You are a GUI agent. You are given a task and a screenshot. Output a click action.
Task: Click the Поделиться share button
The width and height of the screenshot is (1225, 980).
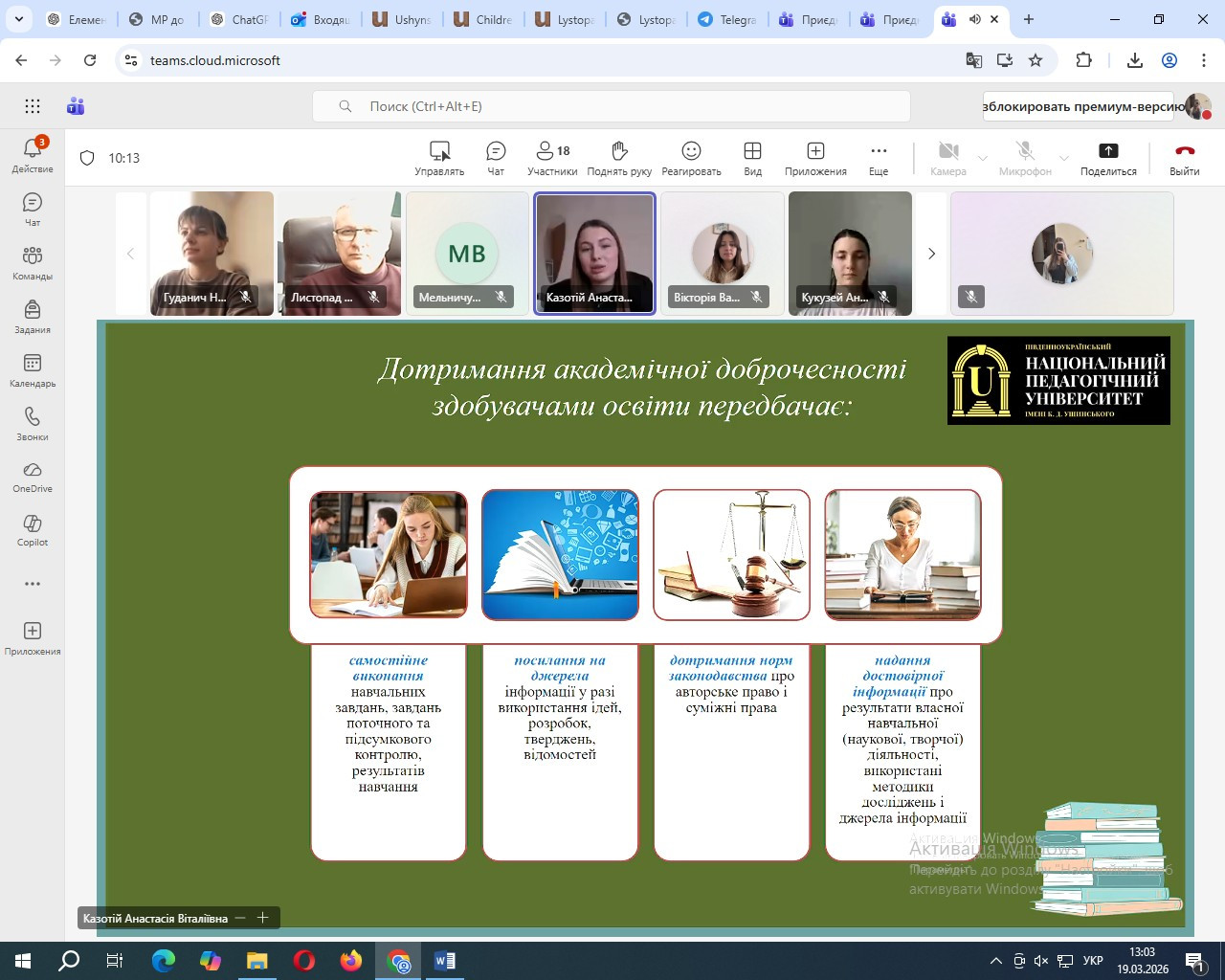pyautogui.click(x=1108, y=158)
